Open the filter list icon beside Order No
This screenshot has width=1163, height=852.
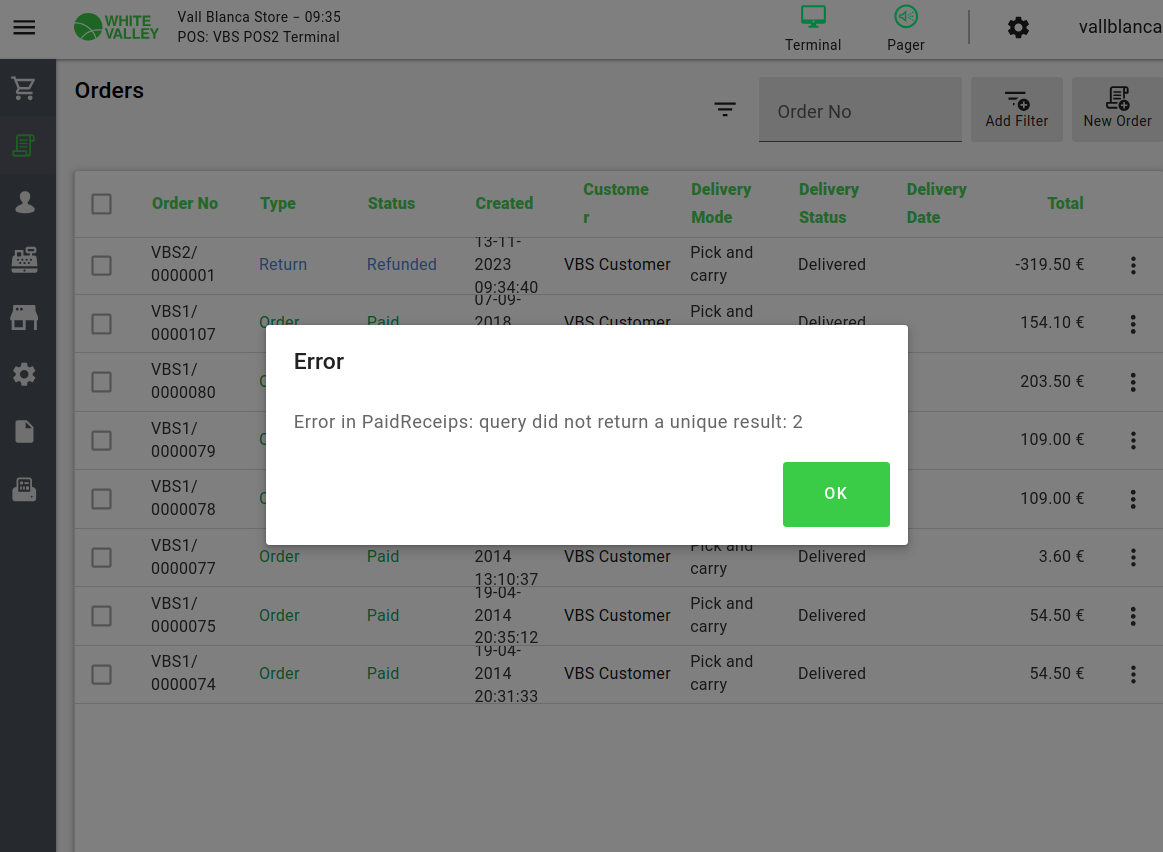725,110
